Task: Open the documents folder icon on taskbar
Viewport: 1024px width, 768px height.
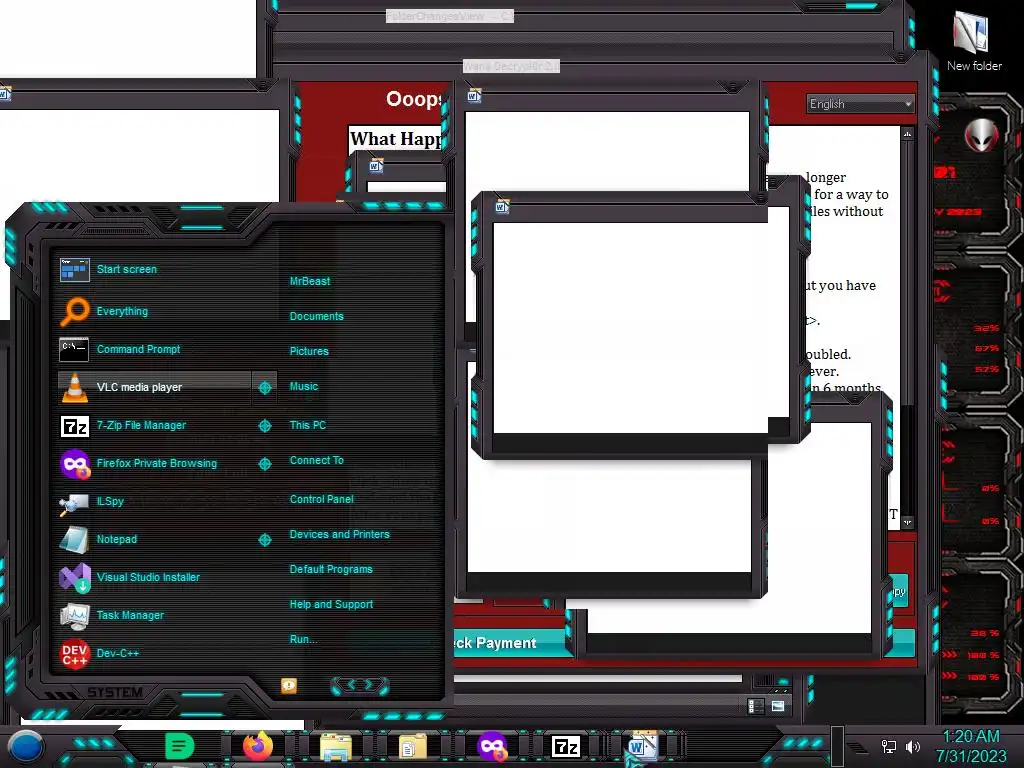Action: tap(413, 746)
